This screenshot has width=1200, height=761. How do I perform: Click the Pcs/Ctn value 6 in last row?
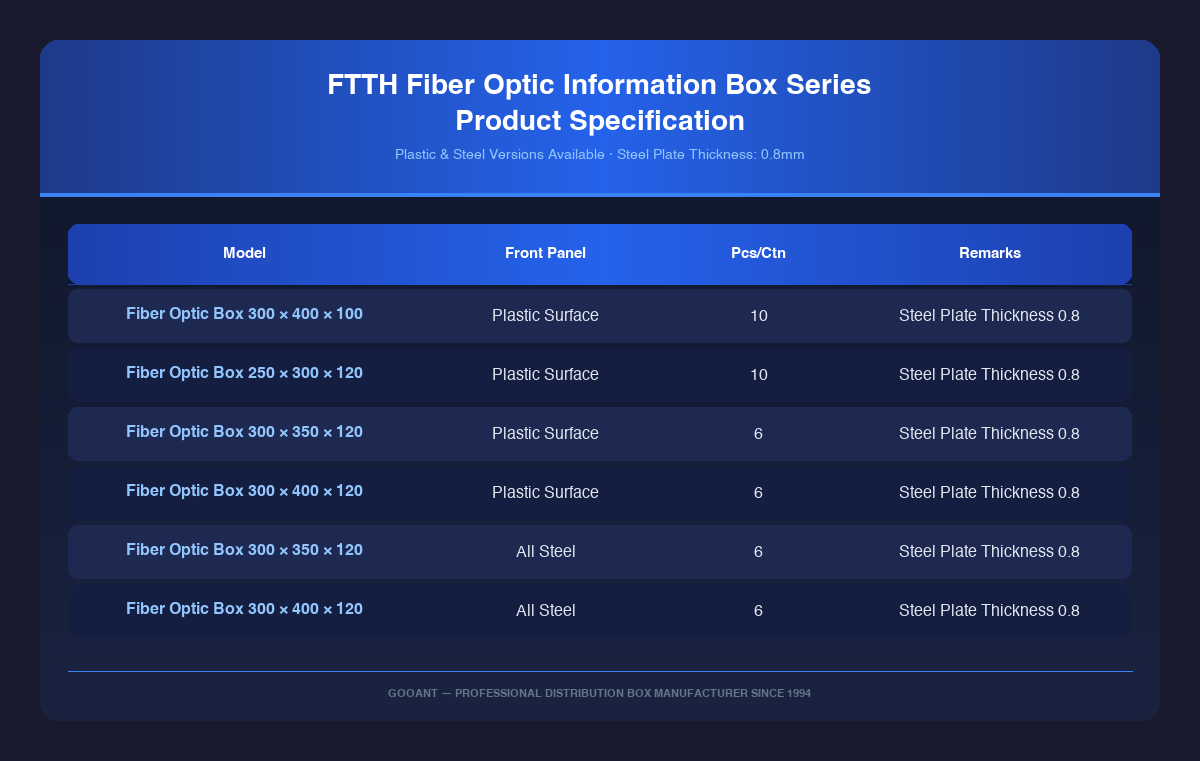[x=758, y=610]
